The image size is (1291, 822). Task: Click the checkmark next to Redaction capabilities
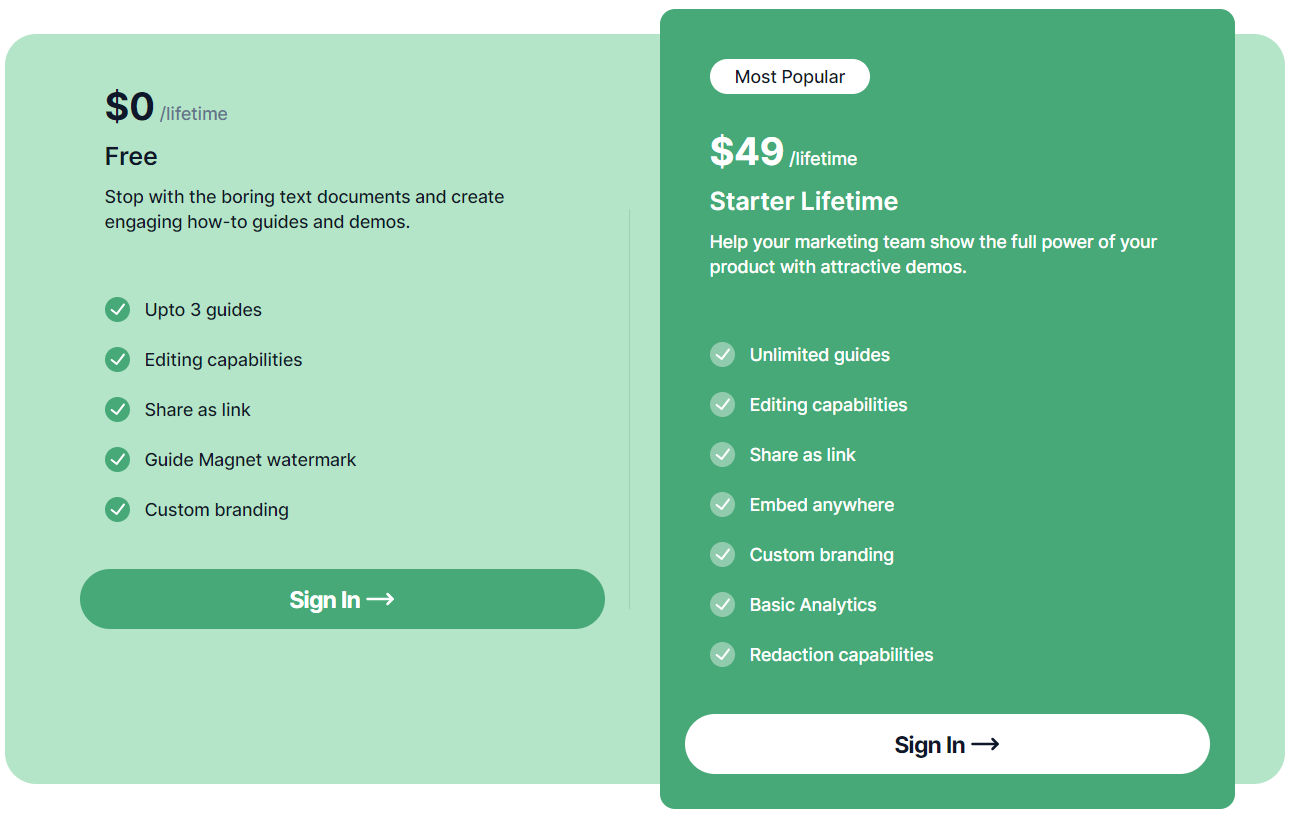click(x=722, y=654)
